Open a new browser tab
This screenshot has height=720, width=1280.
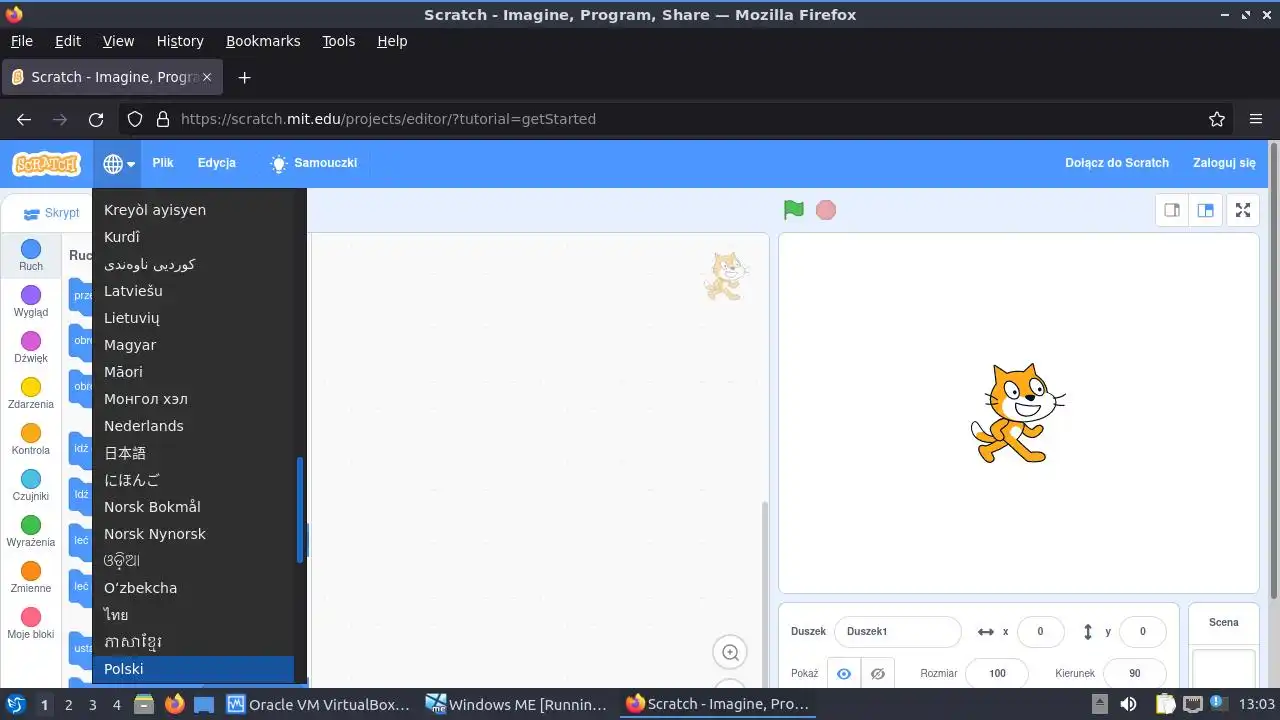tap(244, 77)
